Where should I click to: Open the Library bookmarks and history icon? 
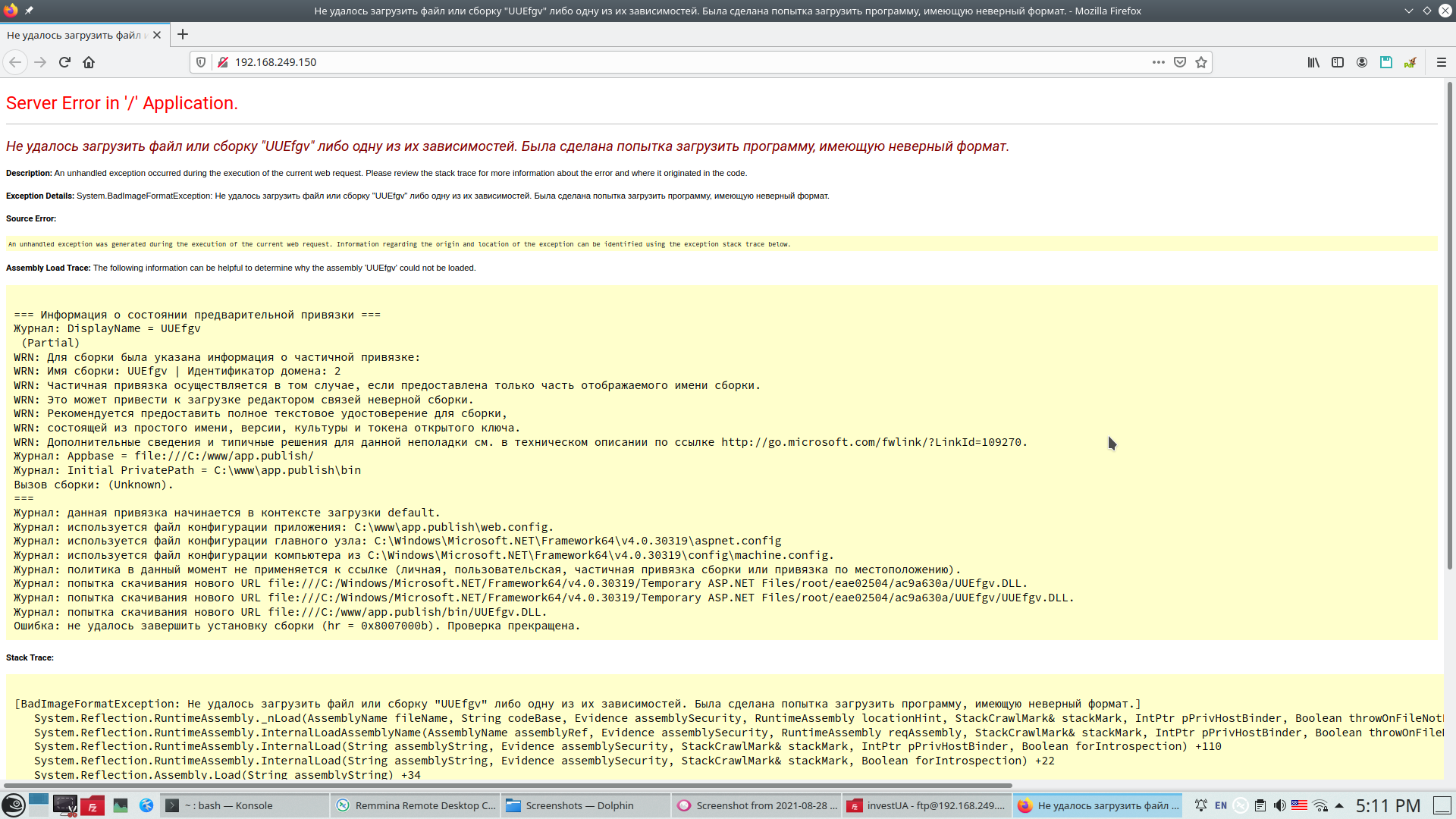coord(1313,62)
